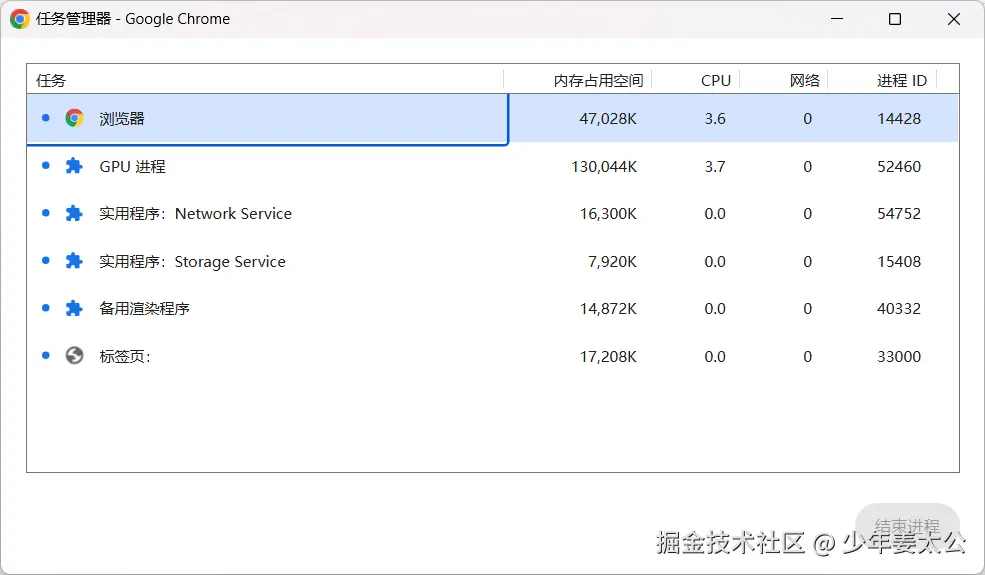
Task: Click the Chrome icon in the 浏览器 row
Action: (74, 118)
